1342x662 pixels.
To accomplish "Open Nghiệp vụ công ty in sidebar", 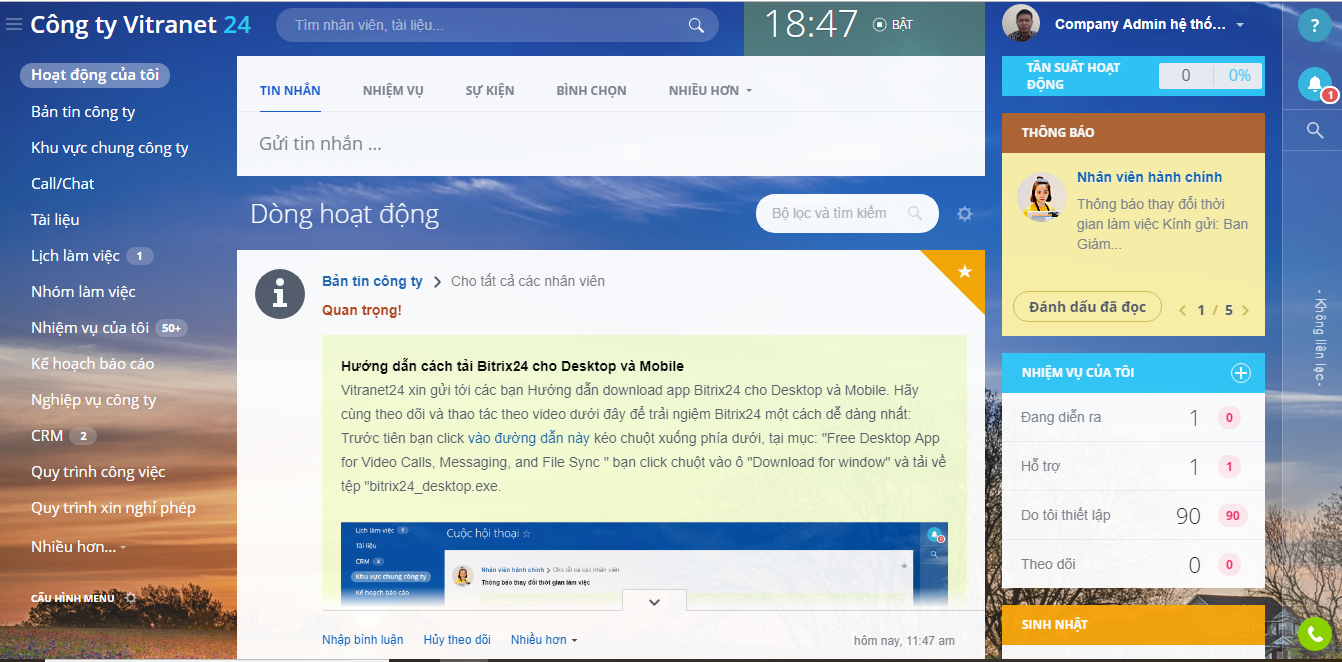I will [x=94, y=400].
